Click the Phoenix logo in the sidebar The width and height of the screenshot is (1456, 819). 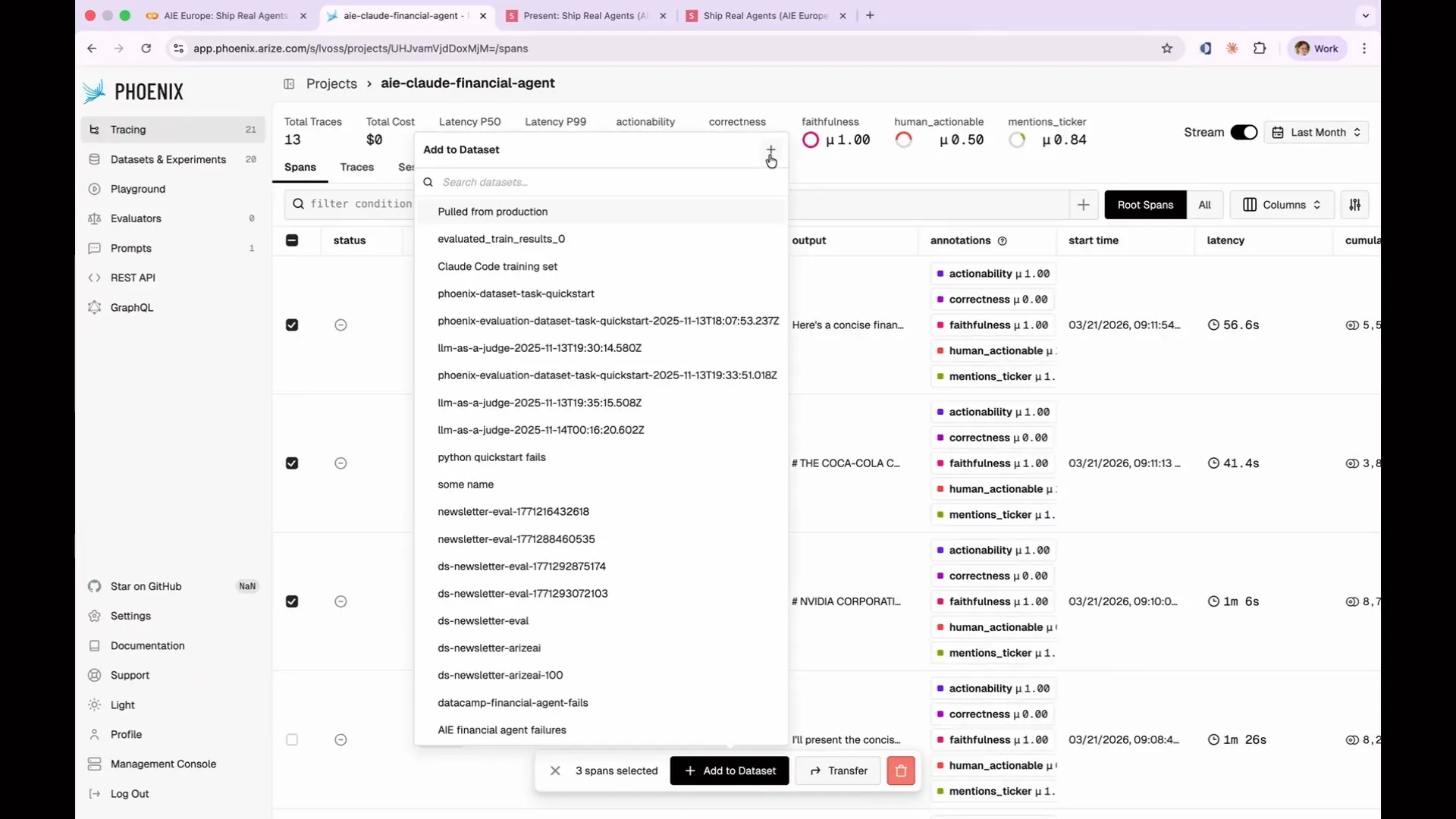(133, 92)
